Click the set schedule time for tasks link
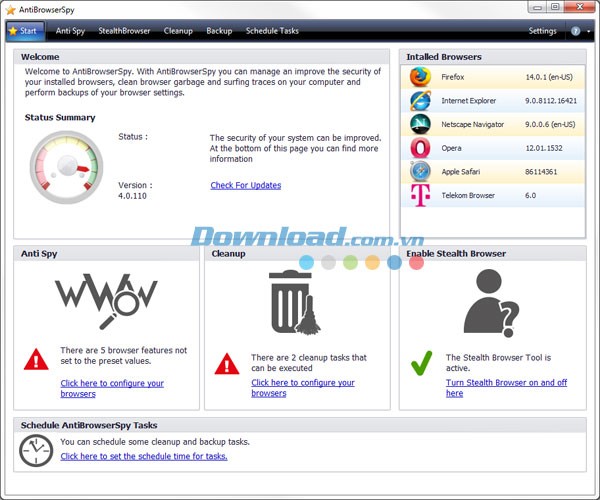Image resolution: width=600 pixels, height=500 pixels. click(x=144, y=456)
